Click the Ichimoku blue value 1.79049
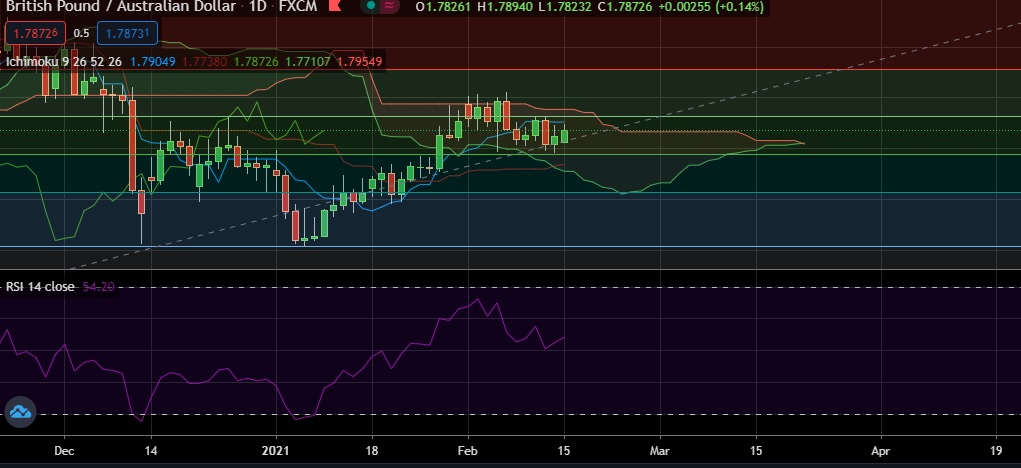1021x468 pixels. pyautogui.click(x=153, y=62)
